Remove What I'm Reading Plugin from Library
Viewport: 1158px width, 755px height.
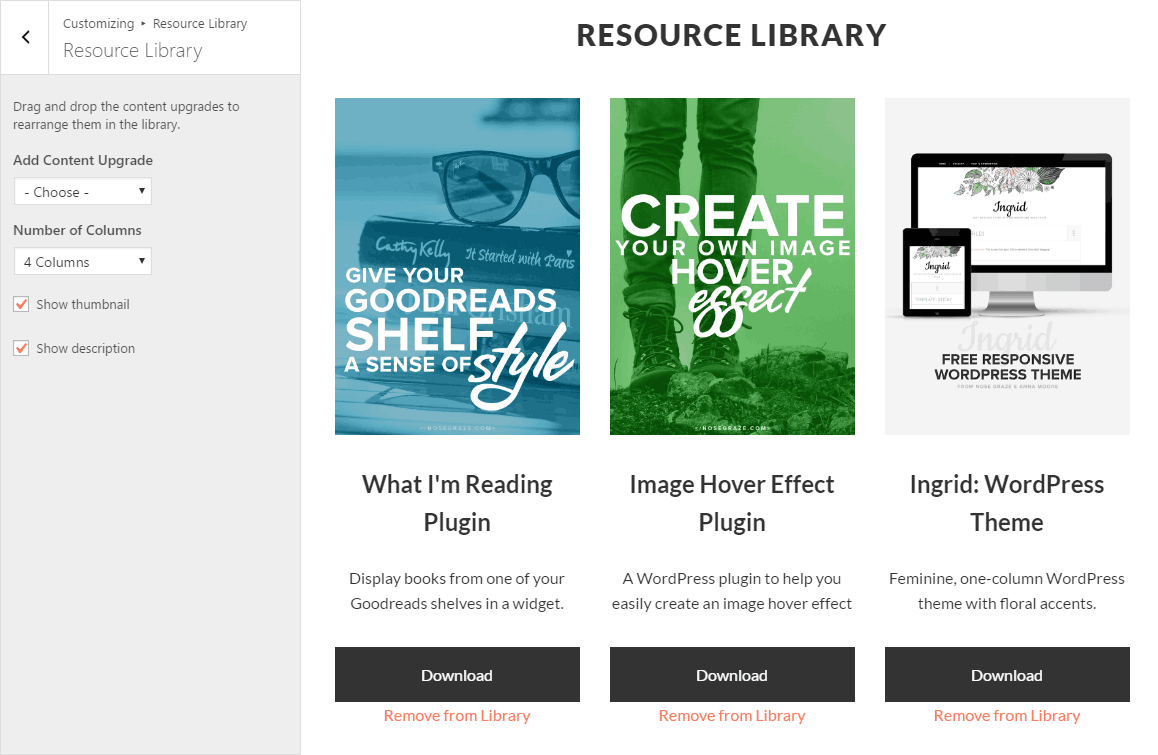point(457,715)
